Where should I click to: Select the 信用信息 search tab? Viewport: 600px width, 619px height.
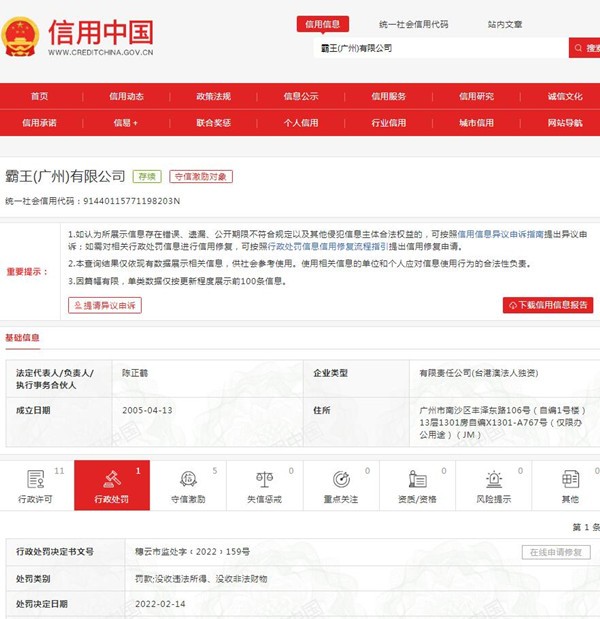(322, 24)
